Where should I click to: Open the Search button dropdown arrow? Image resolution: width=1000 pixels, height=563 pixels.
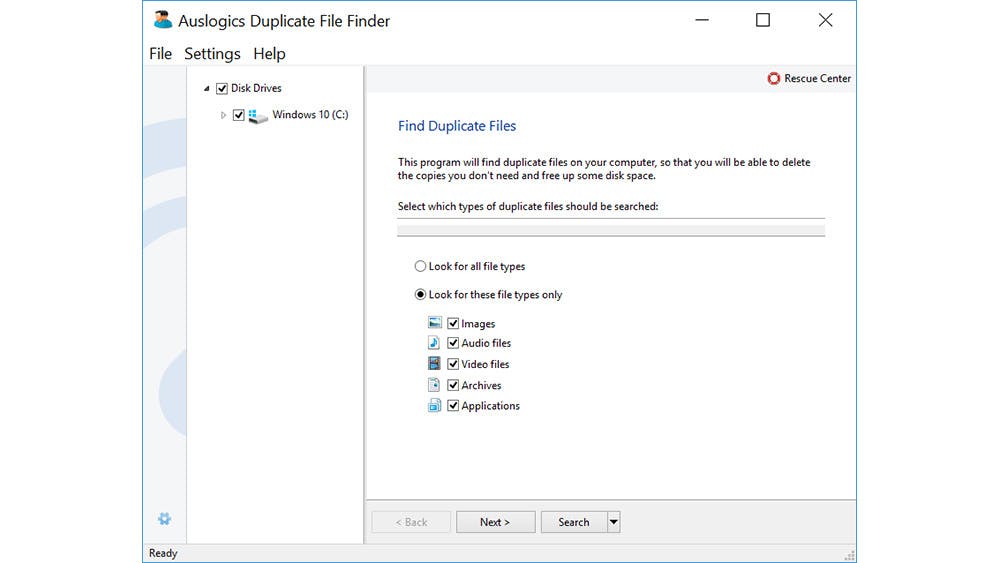click(x=614, y=522)
